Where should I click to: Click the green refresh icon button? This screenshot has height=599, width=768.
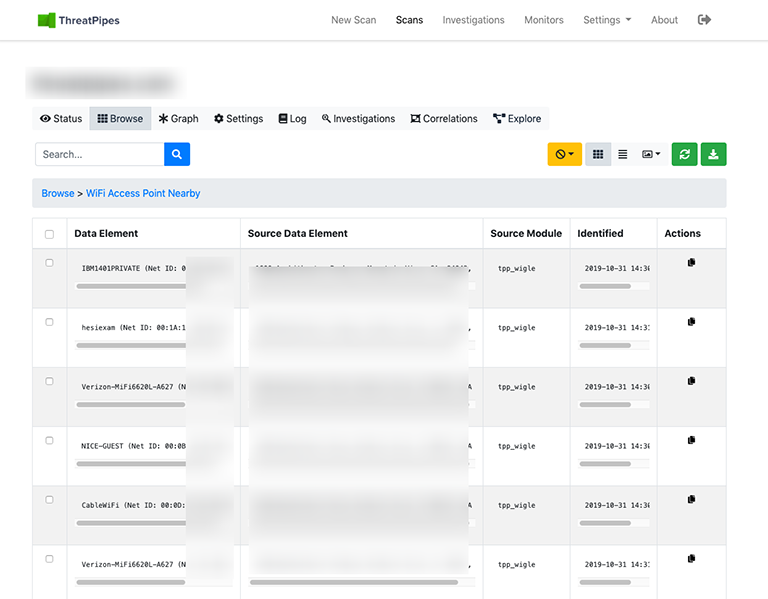[x=684, y=154]
